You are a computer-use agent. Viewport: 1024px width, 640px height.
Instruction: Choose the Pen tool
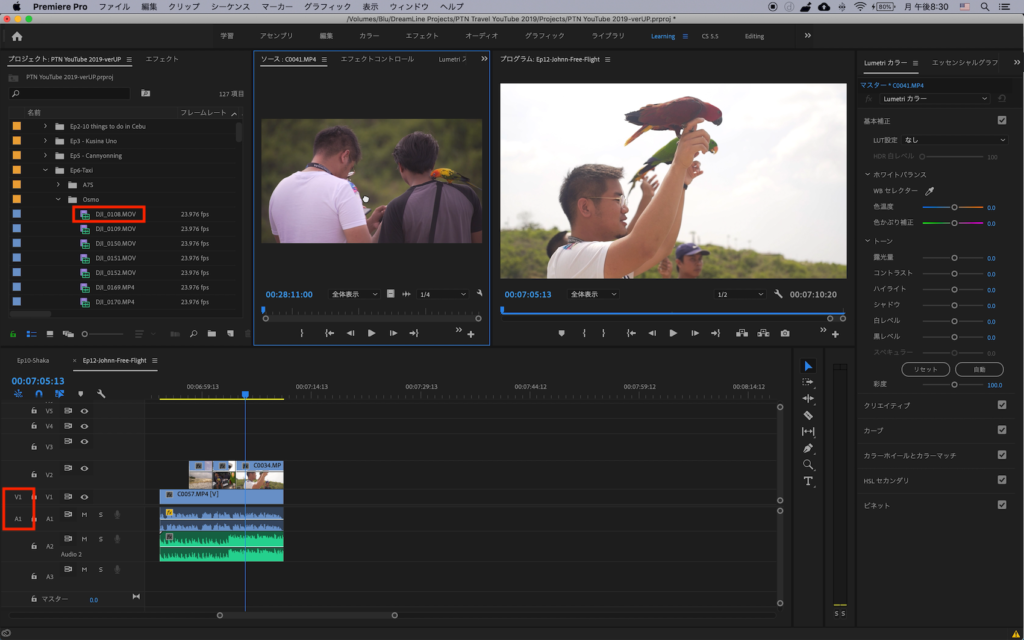tap(808, 448)
